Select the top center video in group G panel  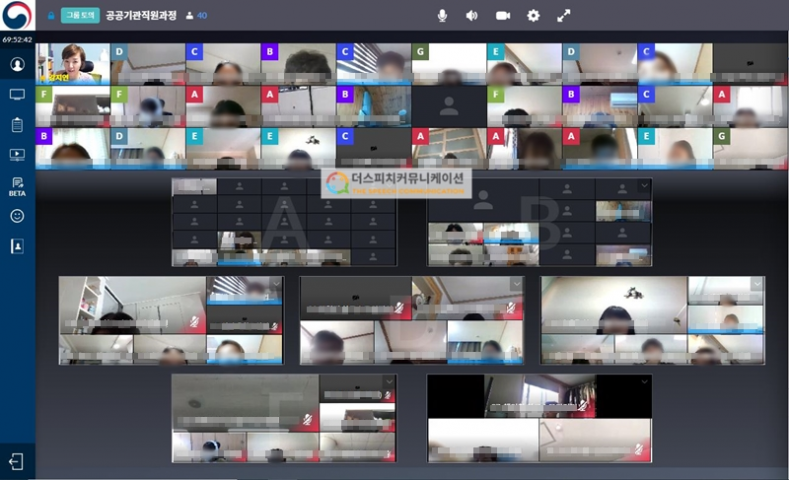point(540,396)
